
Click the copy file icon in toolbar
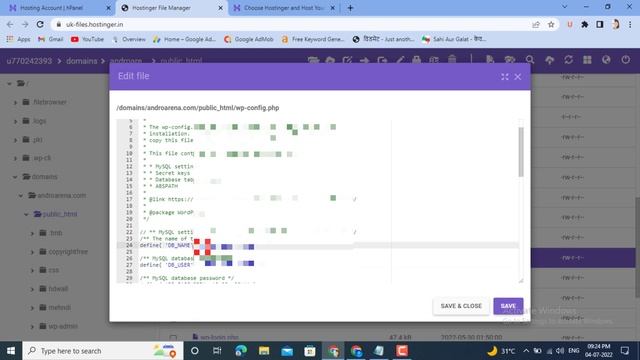click(382, 60)
